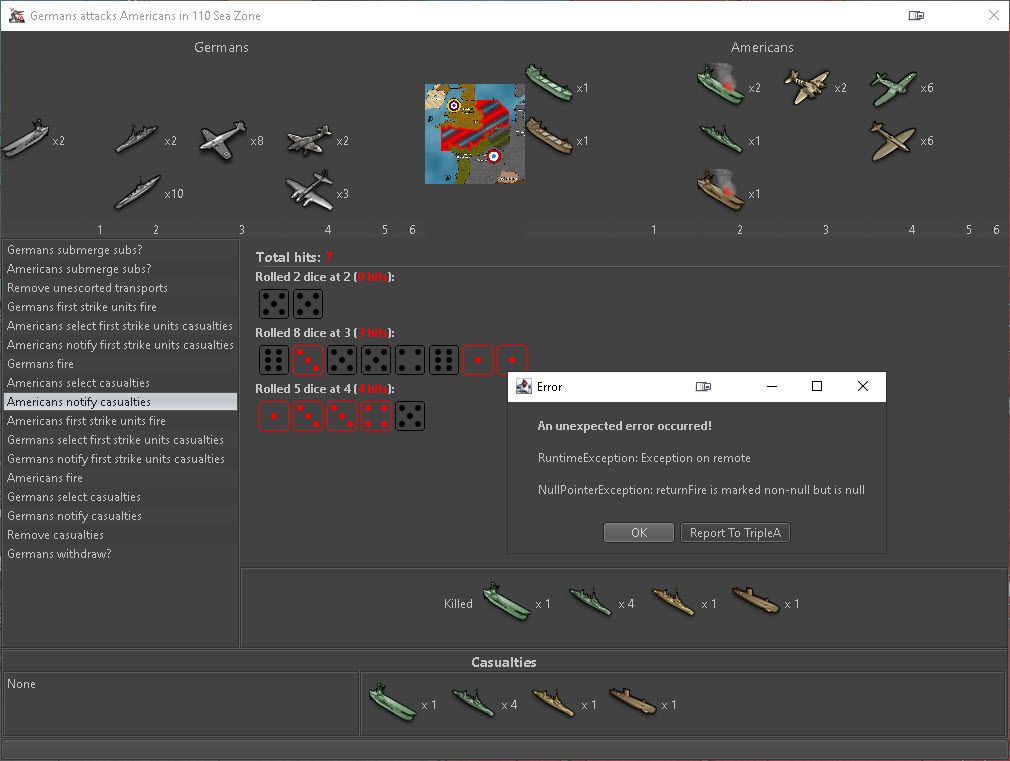1010x761 pixels.
Task: Click the German submarine x10 unit icon
Action: pyautogui.click(x=137, y=193)
